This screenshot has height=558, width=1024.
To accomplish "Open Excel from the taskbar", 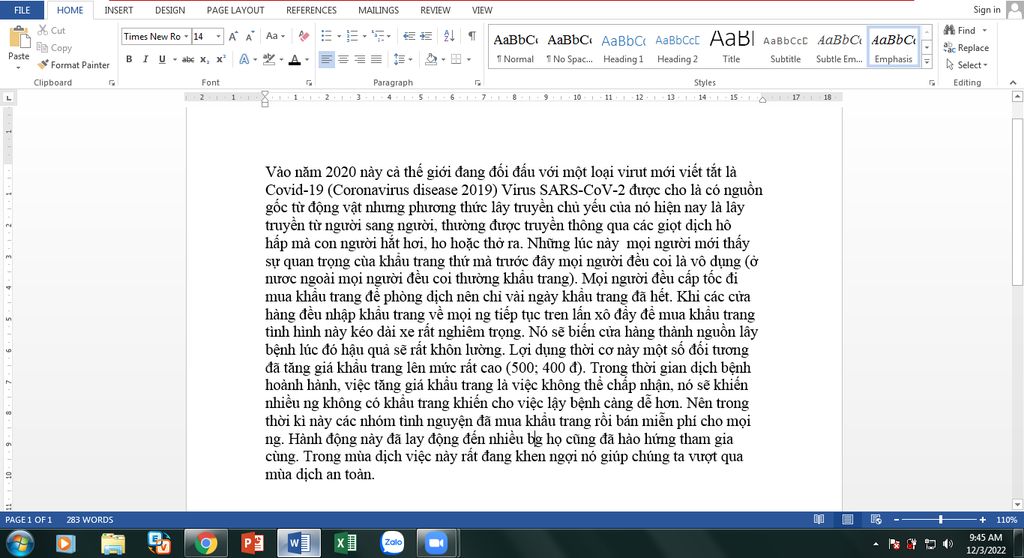I will coord(345,543).
